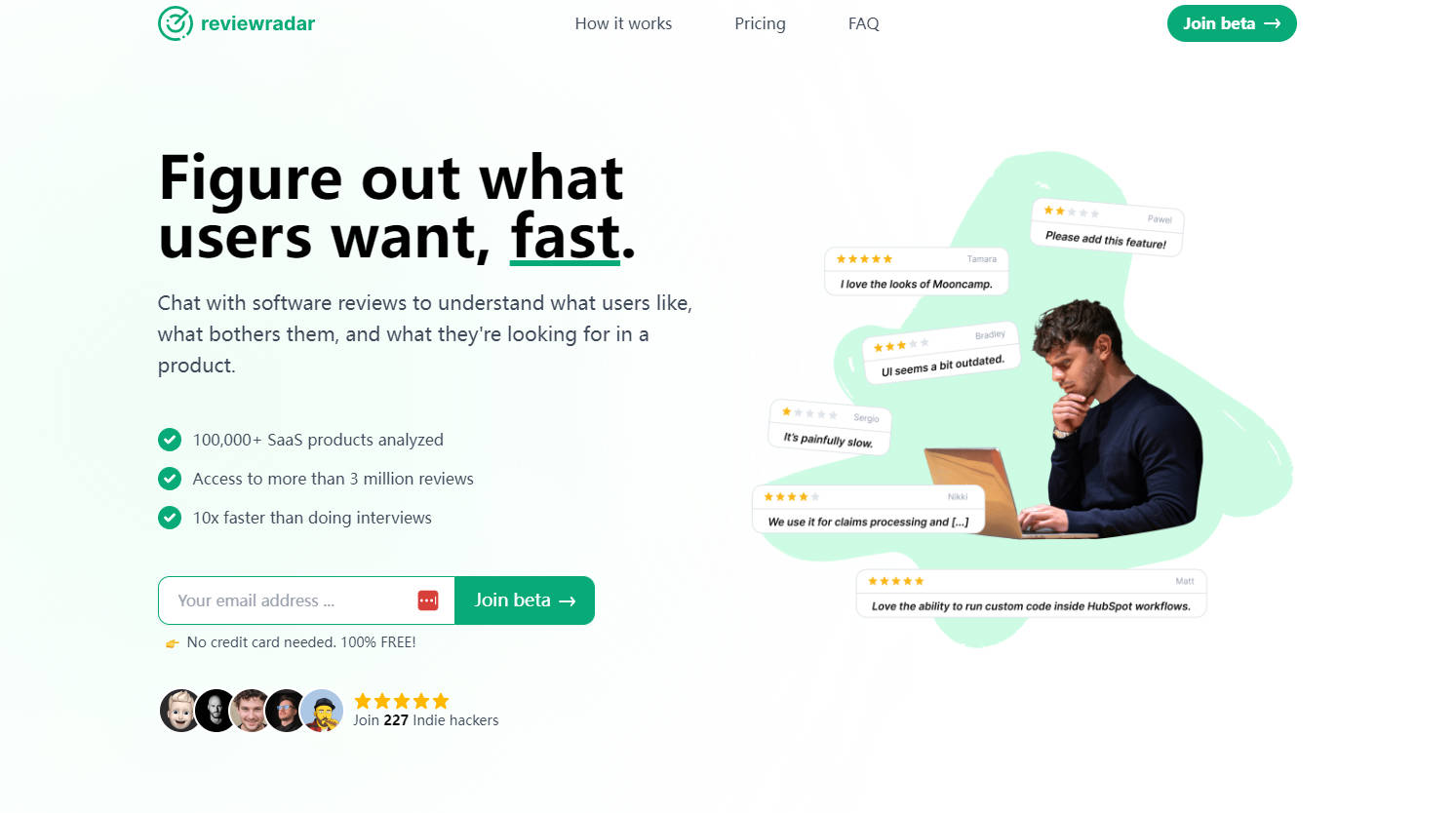Click the Join beta button in header

tap(1232, 23)
